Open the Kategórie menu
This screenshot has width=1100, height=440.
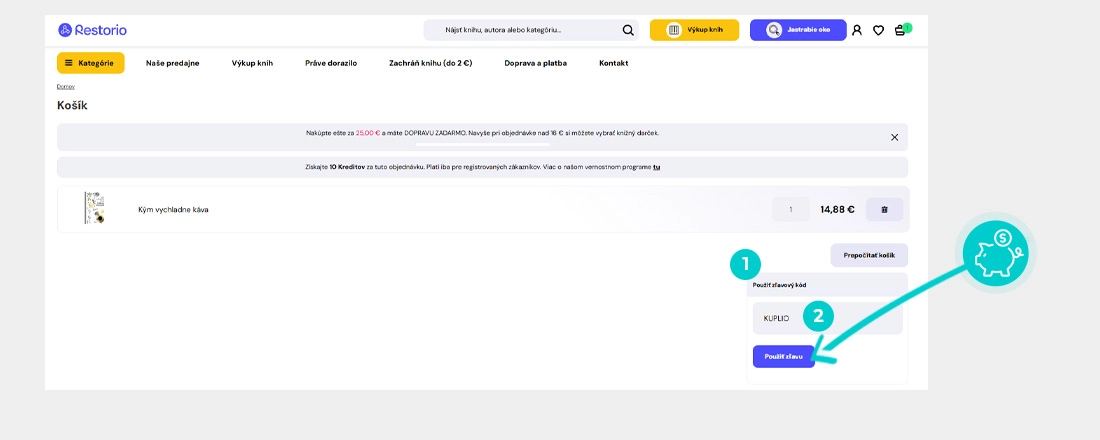point(90,63)
